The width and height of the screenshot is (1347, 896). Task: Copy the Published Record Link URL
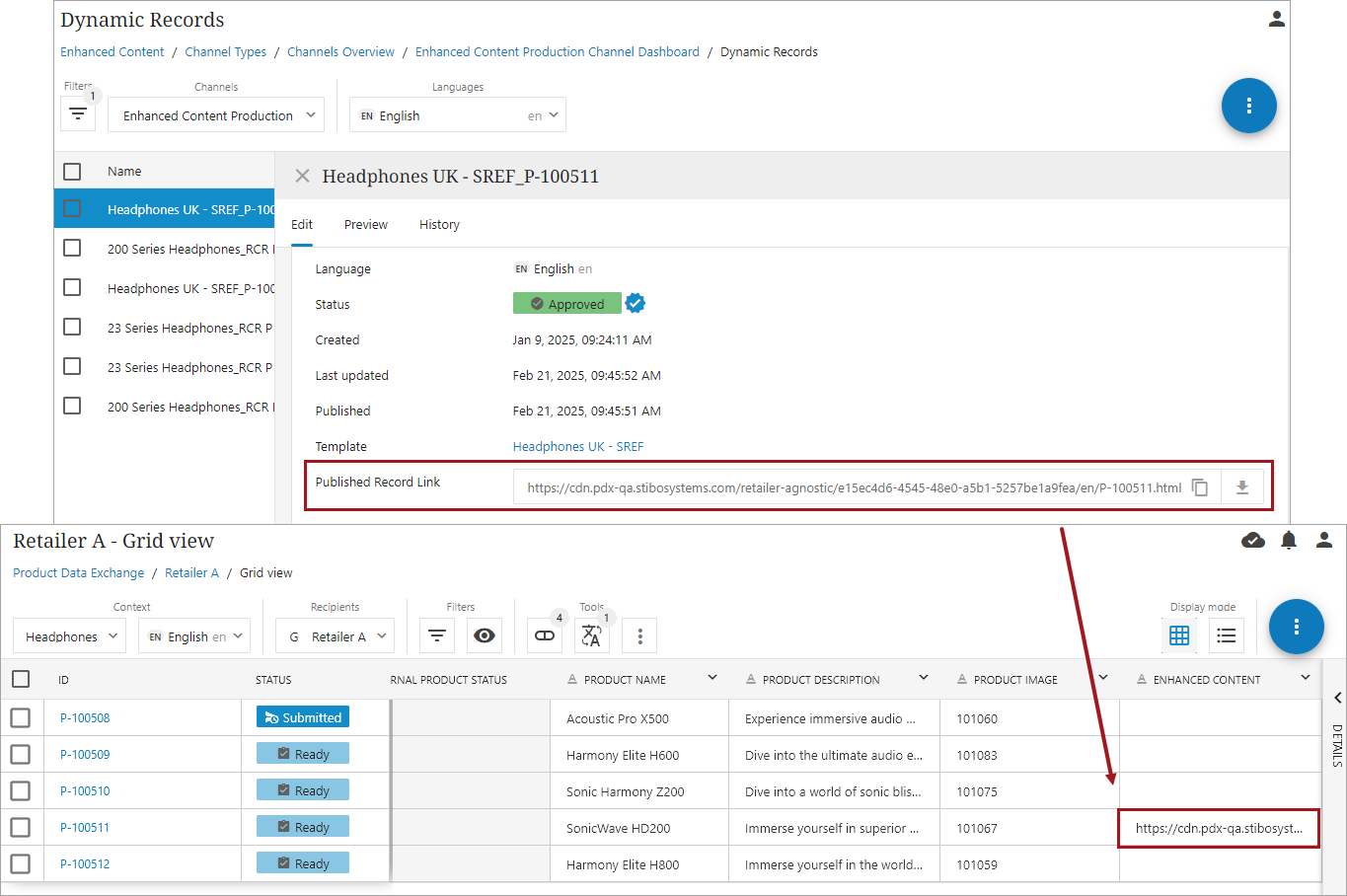(1200, 487)
